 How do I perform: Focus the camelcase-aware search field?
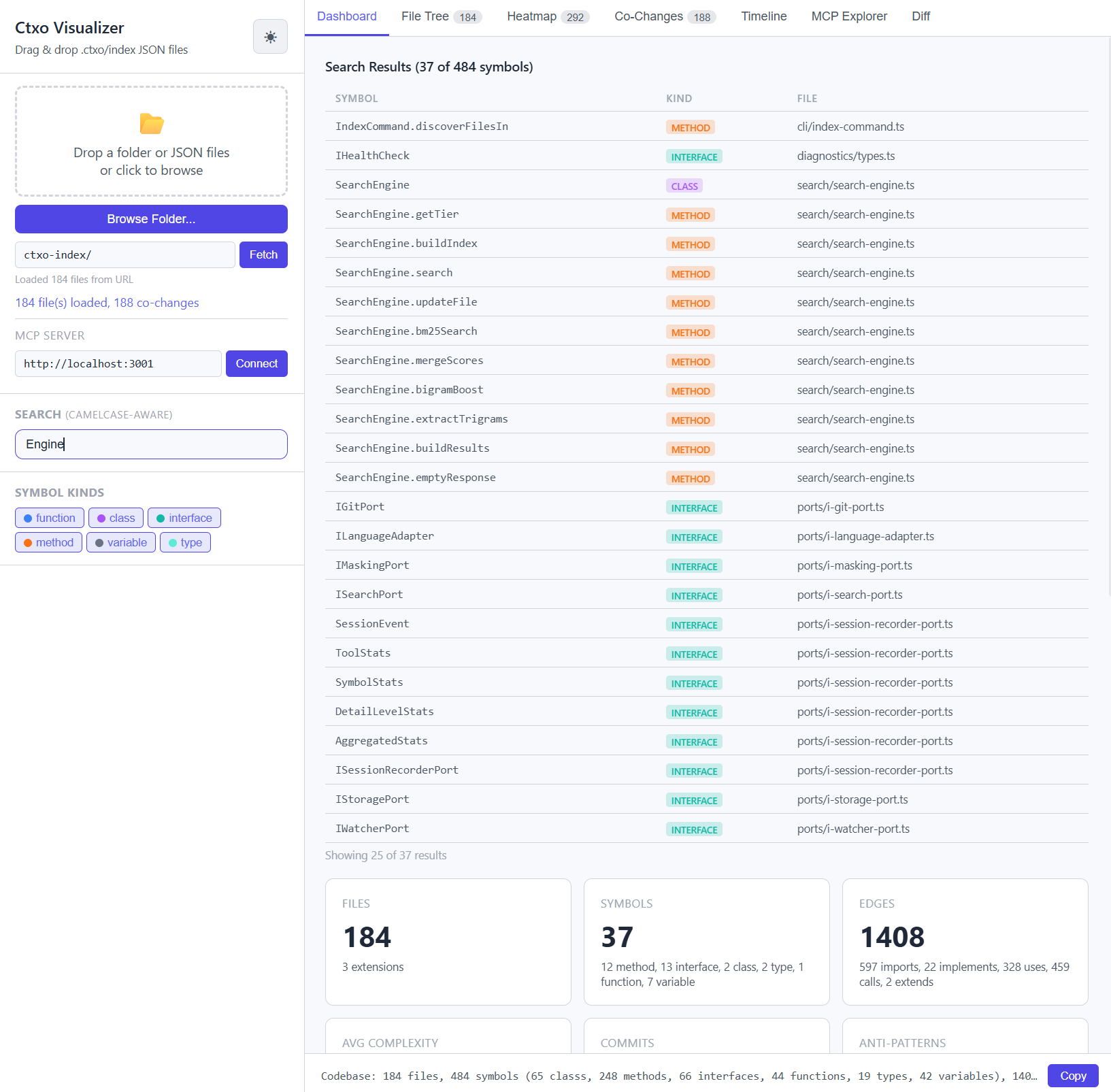[x=151, y=444]
